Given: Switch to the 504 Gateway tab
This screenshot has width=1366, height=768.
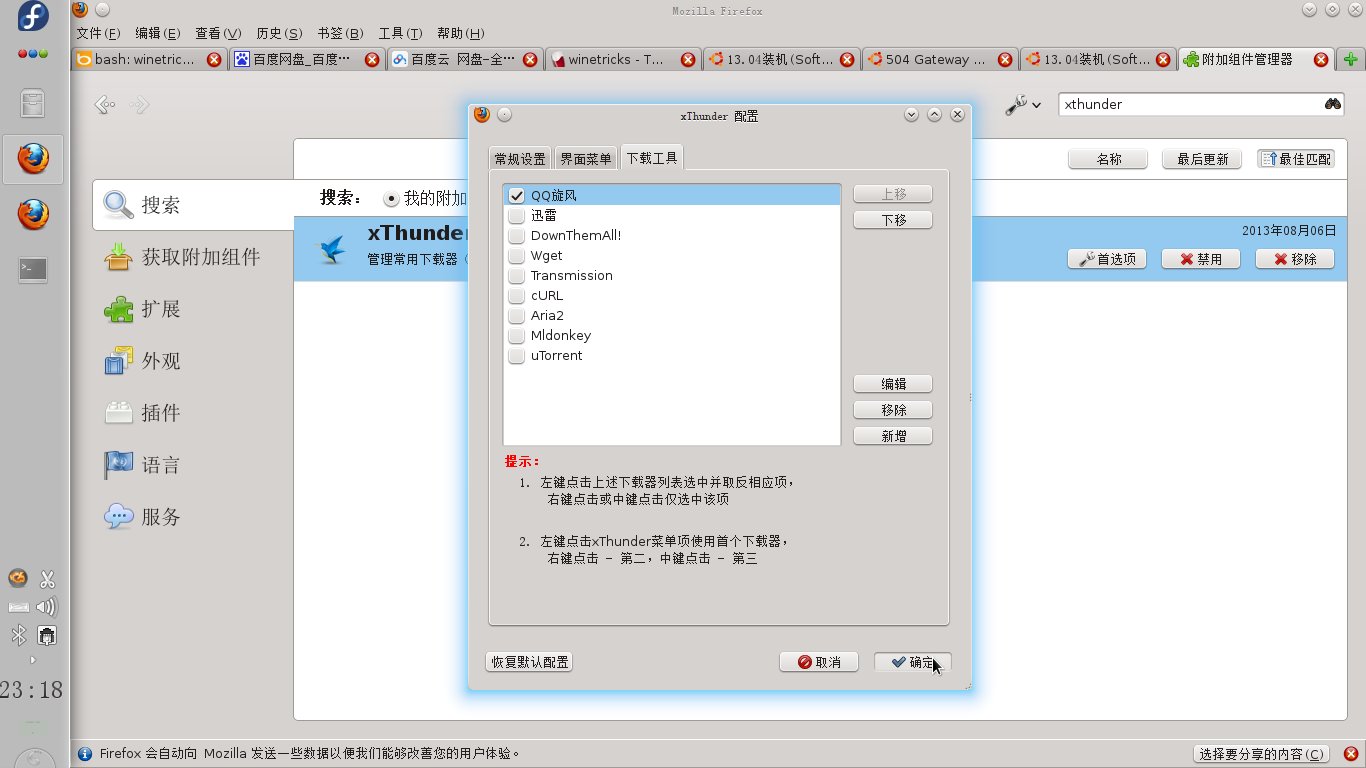Looking at the screenshot, I should (x=938, y=59).
